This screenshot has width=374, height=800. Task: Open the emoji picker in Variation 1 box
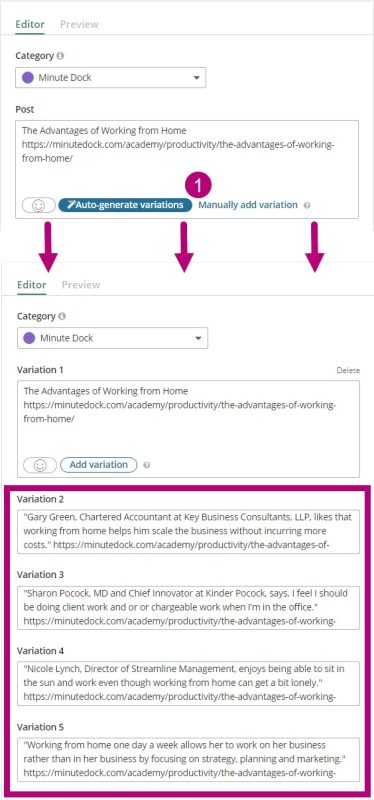[x=40, y=465]
